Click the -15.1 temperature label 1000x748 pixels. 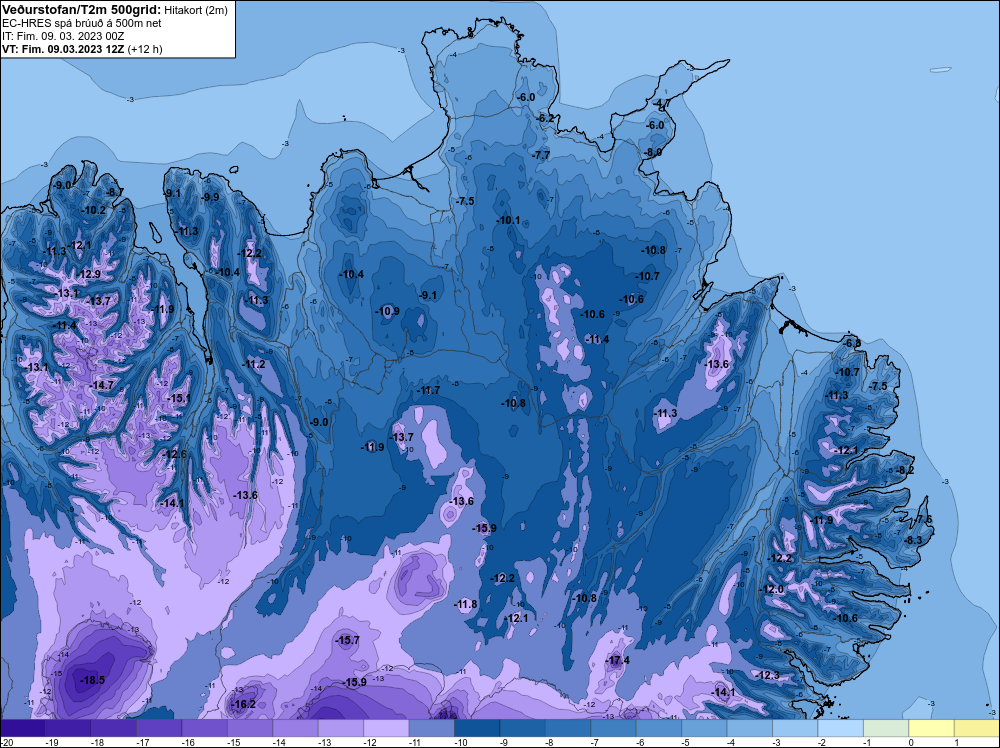click(179, 398)
